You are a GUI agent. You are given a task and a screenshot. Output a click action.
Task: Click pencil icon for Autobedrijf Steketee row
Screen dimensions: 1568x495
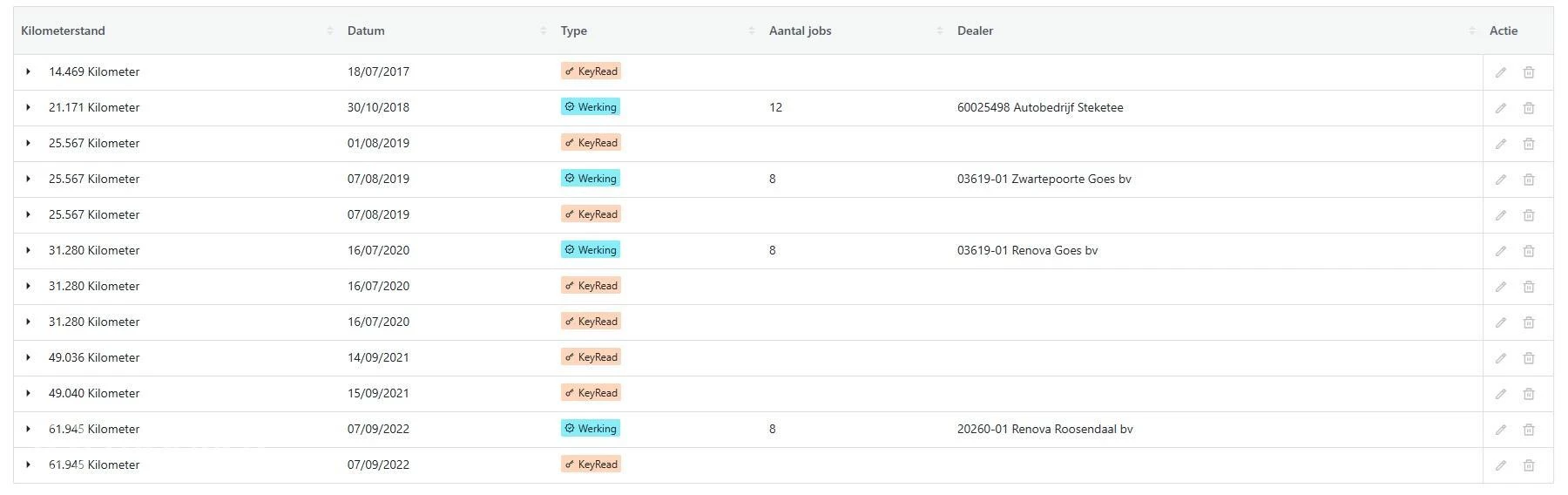click(1500, 108)
